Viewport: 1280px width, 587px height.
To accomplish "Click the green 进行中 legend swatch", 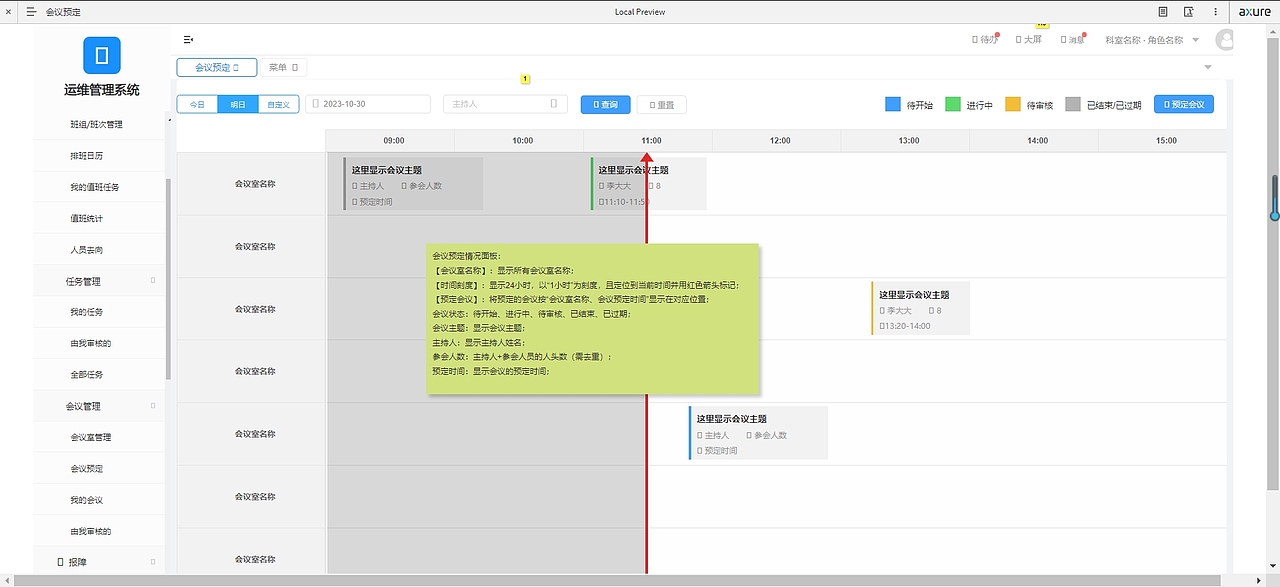I will click(x=953, y=104).
